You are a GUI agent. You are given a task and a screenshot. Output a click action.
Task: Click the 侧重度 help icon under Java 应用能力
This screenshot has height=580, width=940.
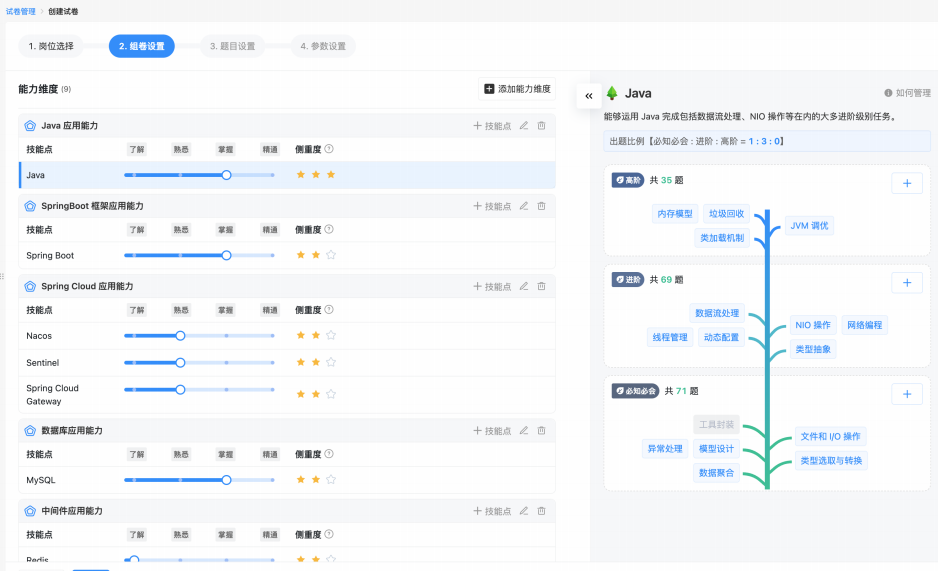(x=329, y=149)
